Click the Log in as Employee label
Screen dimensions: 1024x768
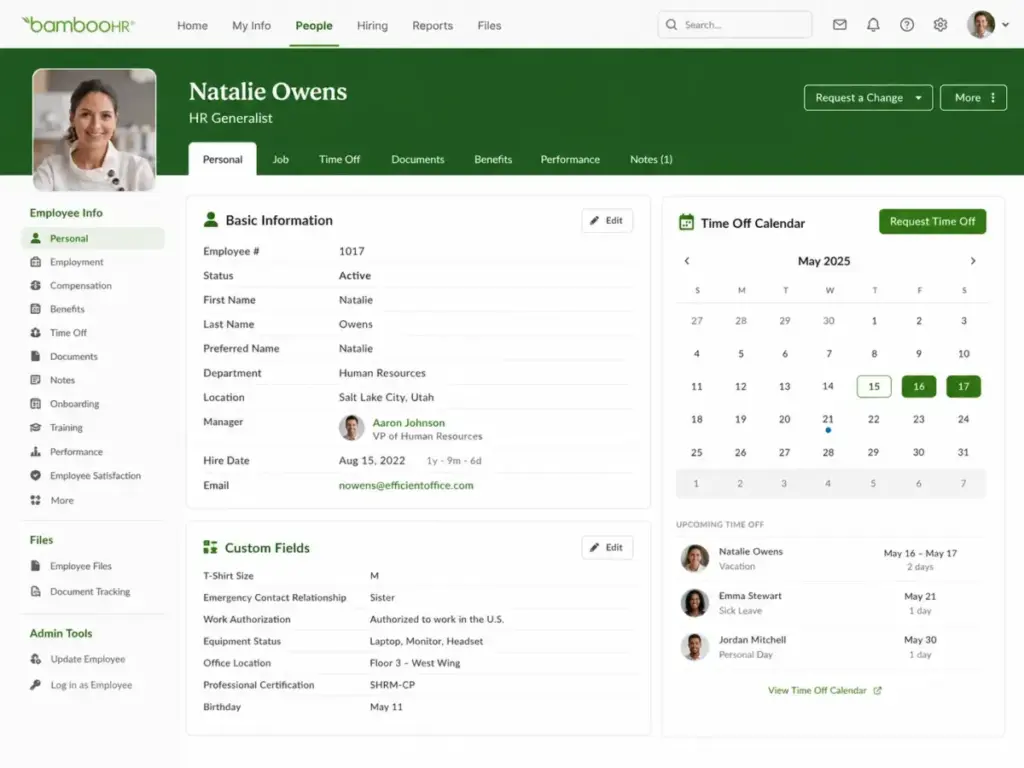tap(91, 684)
